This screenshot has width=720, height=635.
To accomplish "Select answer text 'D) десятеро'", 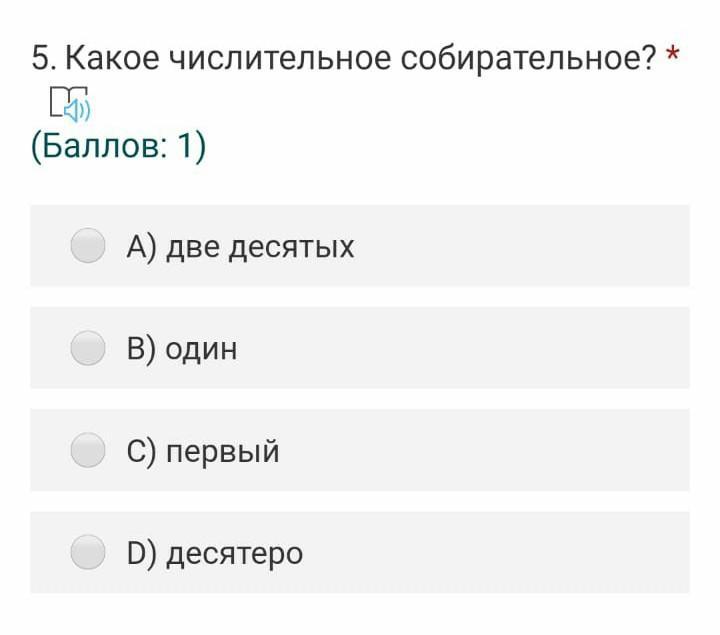I will [x=214, y=554].
